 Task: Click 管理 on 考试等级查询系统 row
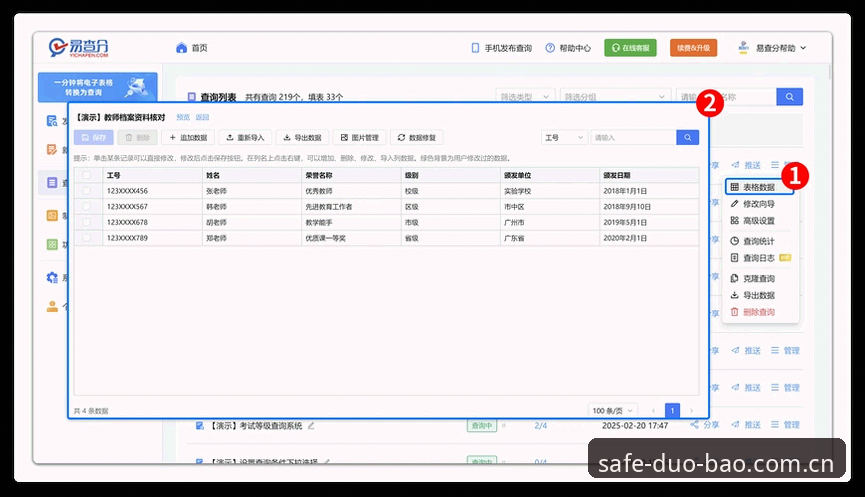click(786, 425)
